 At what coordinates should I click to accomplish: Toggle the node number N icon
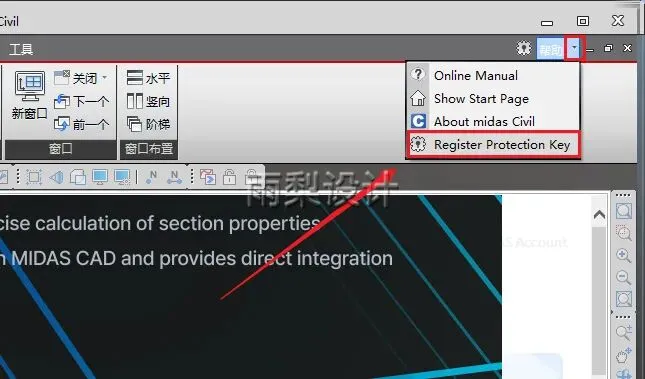tap(151, 177)
